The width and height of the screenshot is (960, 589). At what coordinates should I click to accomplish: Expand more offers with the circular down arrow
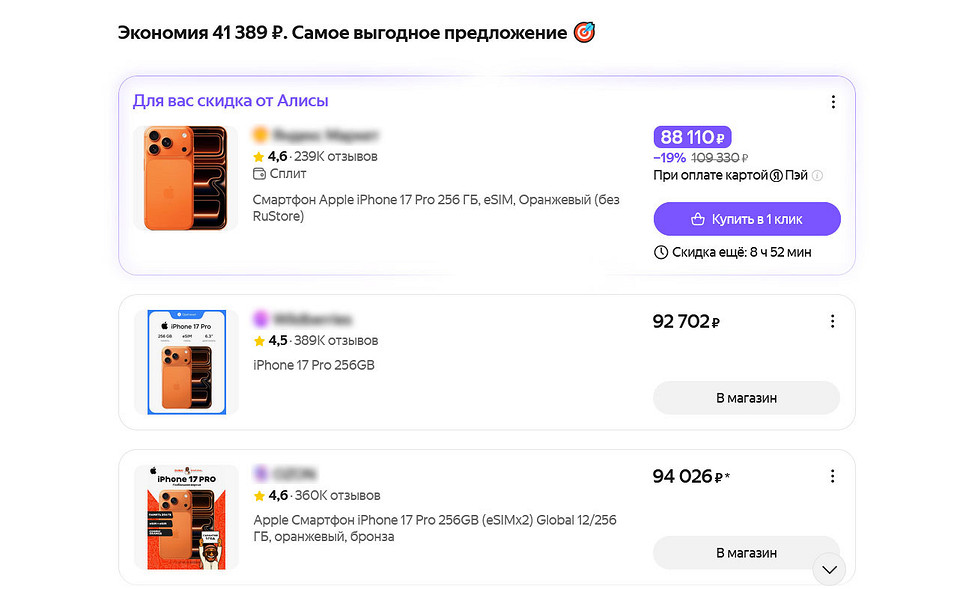(x=829, y=569)
